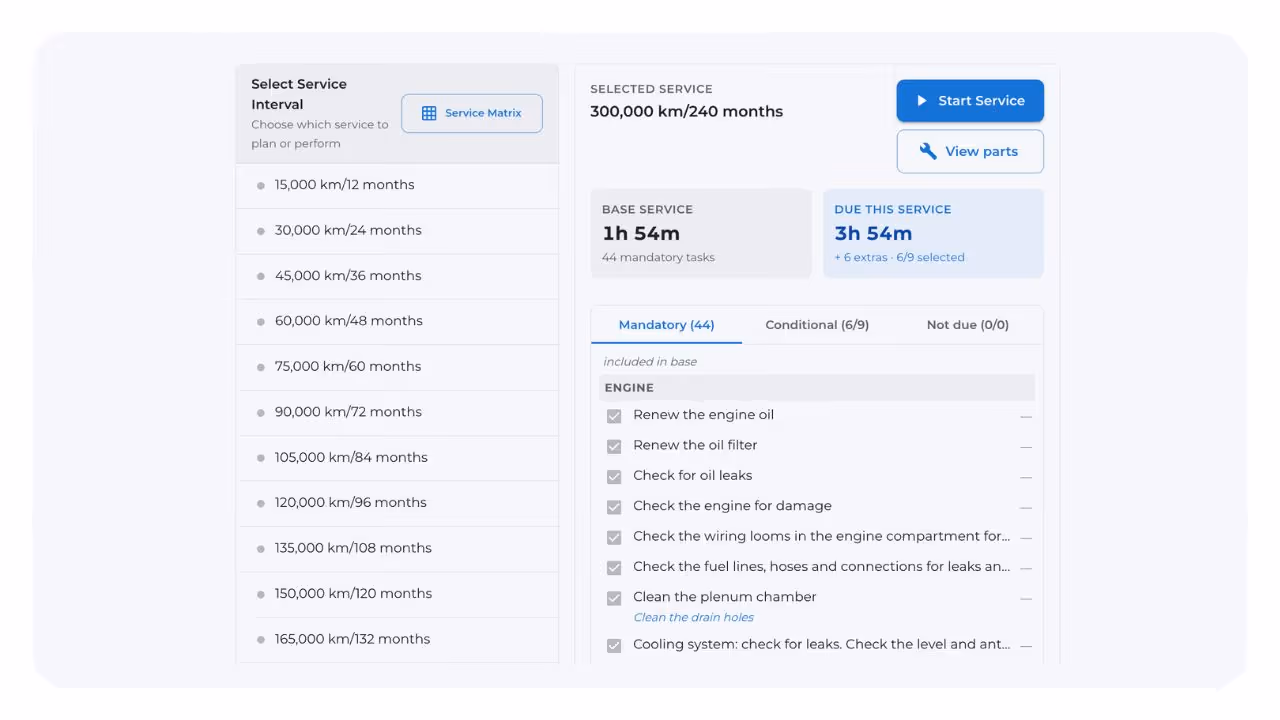Click the play icon on Start Service
The image size is (1280, 720).
pos(922,101)
